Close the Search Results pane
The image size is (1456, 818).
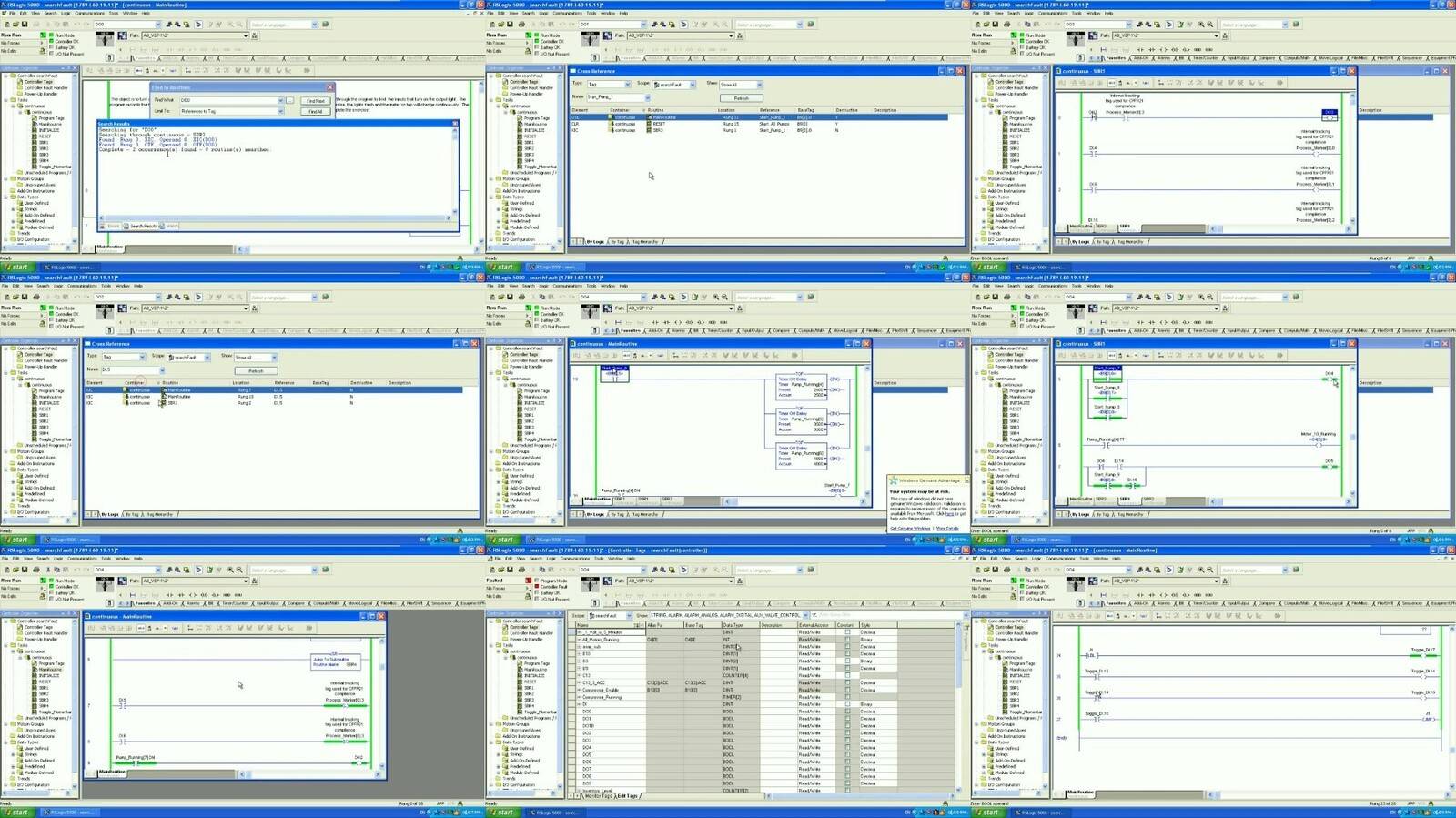(x=455, y=124)
